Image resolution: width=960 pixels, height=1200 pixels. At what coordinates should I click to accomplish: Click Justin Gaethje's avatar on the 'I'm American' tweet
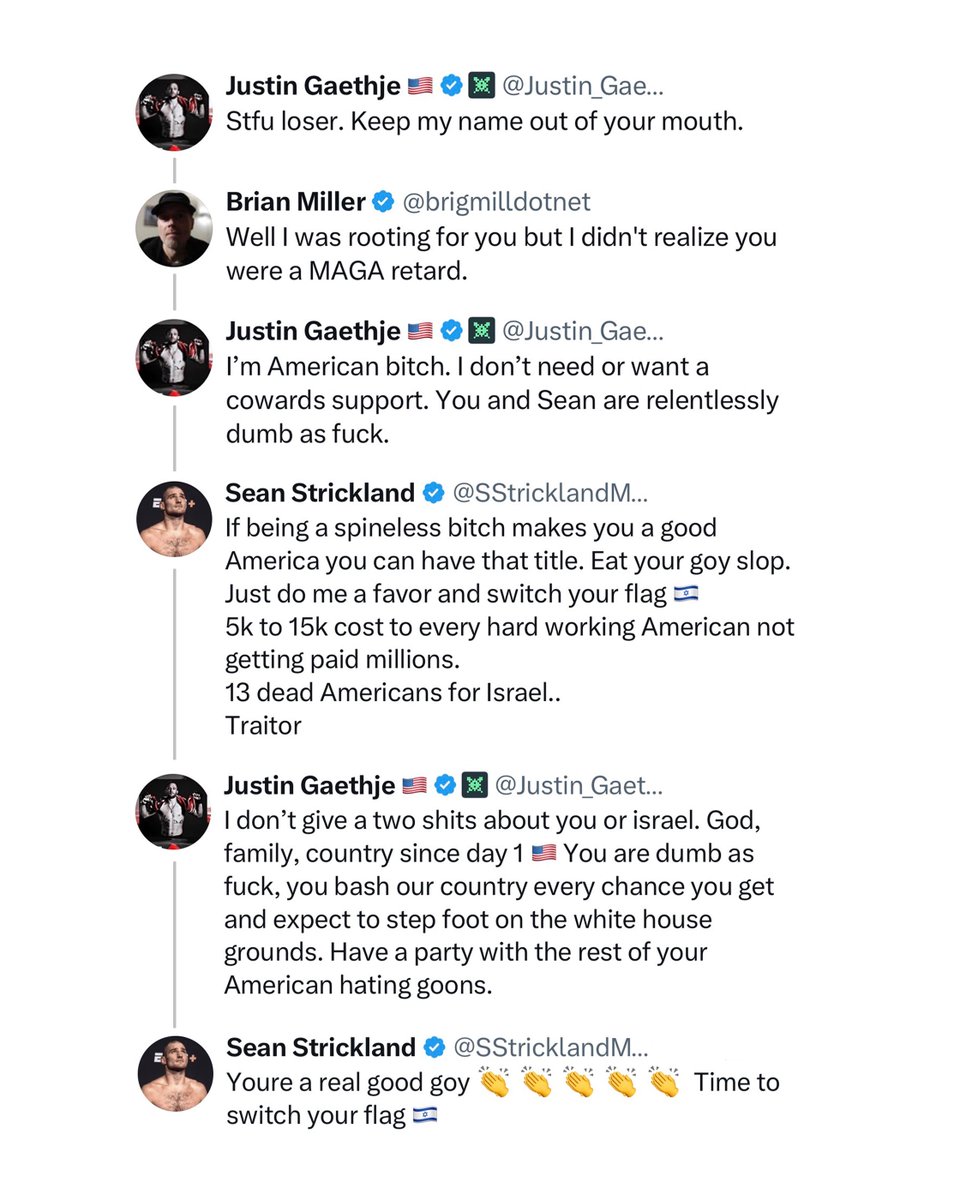point(174,357)
